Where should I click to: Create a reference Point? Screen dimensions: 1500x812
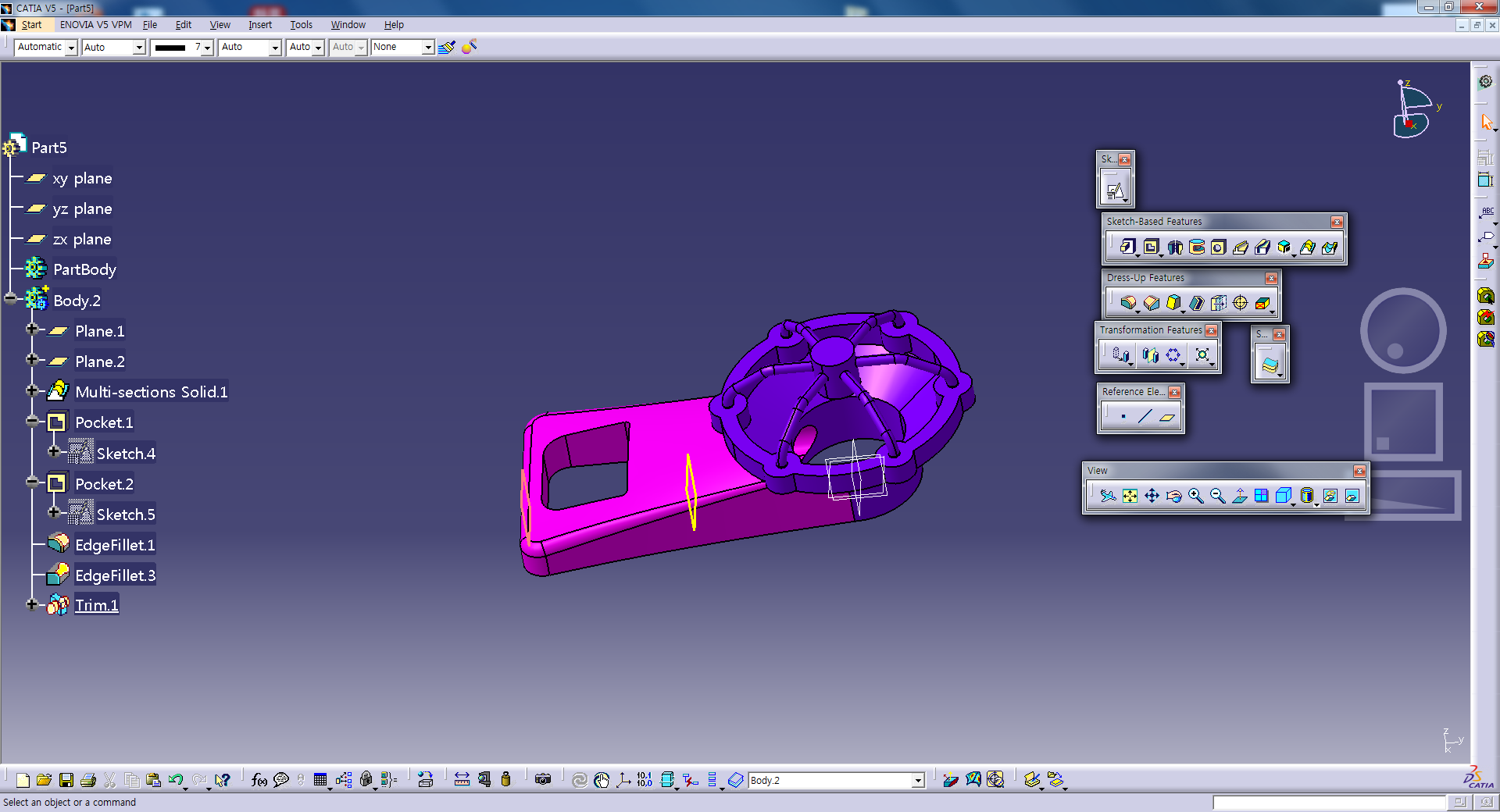coord(1123,416)
